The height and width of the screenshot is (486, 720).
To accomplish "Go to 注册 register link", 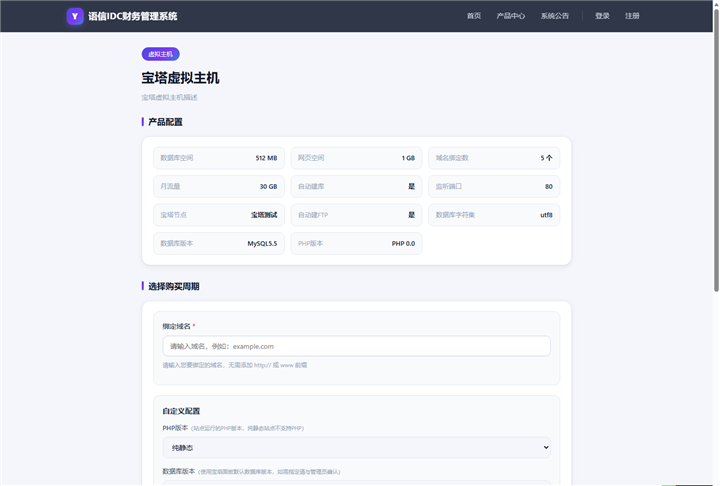I will [x=632, y=16].
